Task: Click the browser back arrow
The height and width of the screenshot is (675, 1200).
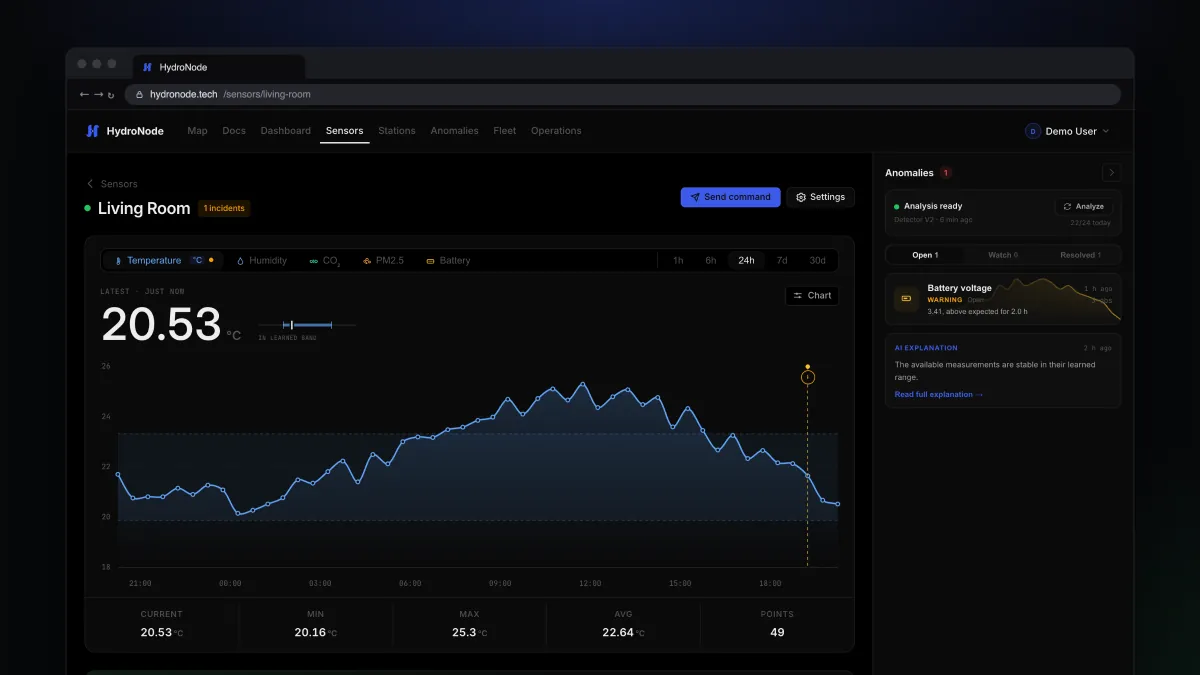Action: (84, 95)
